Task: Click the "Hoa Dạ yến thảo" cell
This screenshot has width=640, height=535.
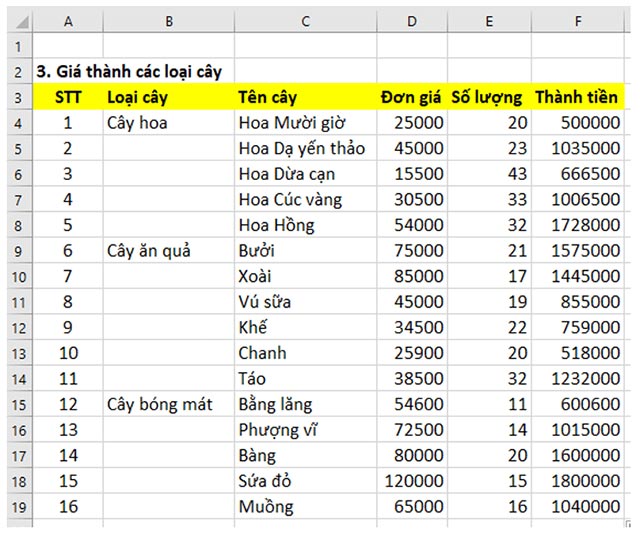Action: (x=301, y=149)
